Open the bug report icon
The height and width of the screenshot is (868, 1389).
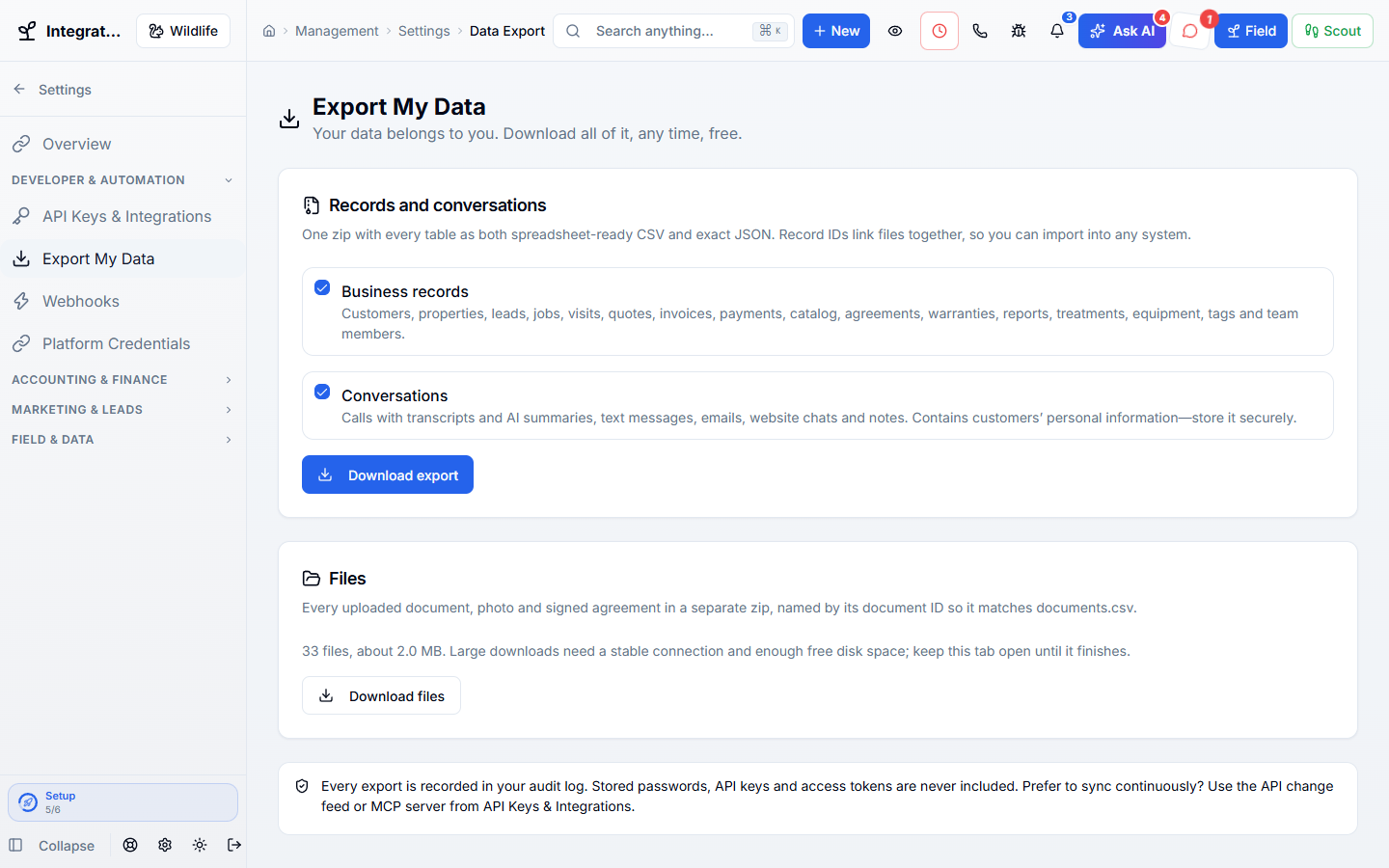pos(1019,31)
